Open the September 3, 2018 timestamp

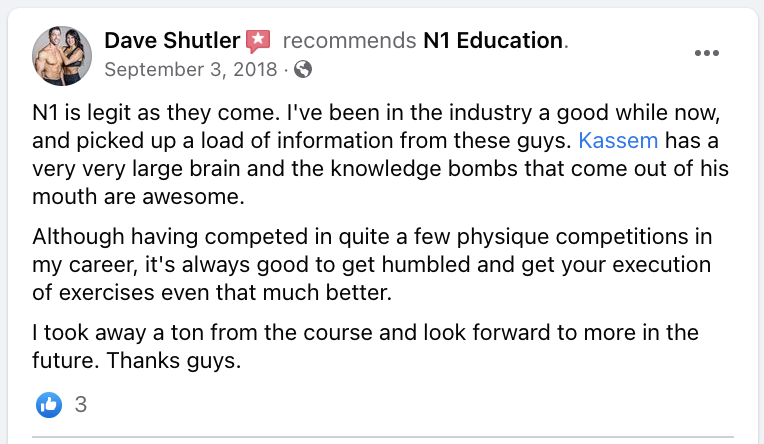[191, 69]
